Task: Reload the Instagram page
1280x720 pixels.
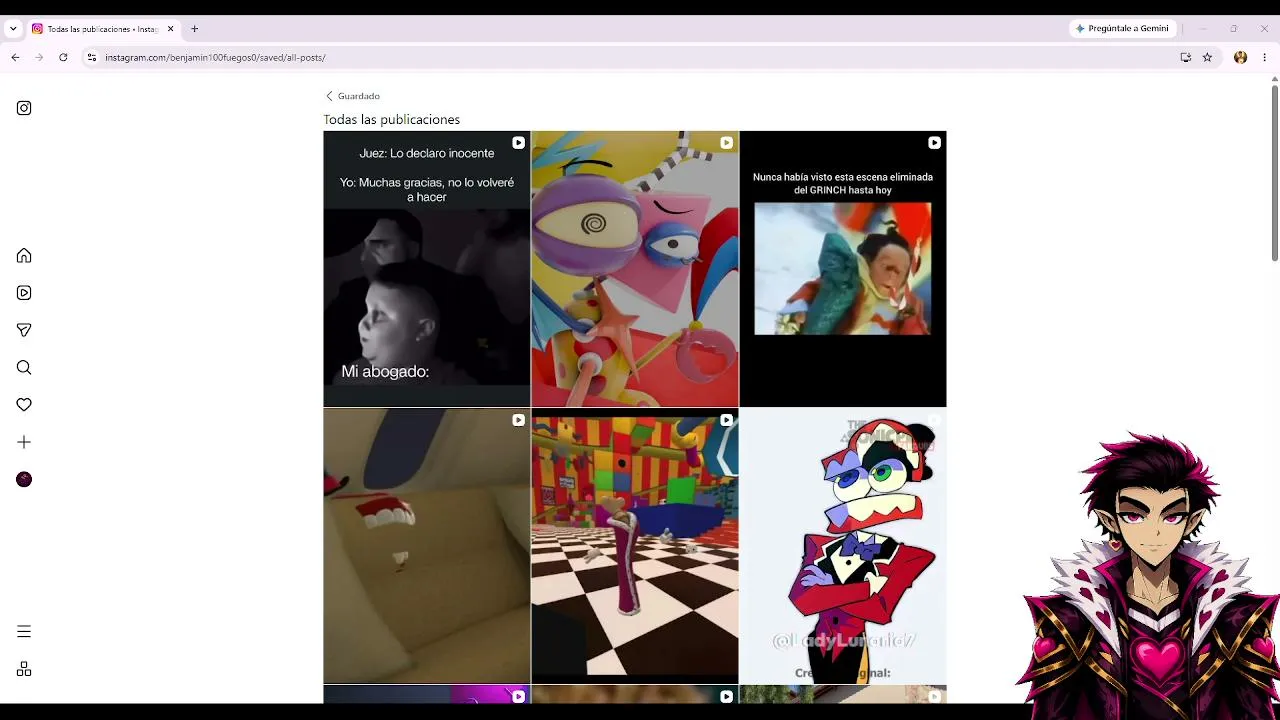Action: point(63,58)
